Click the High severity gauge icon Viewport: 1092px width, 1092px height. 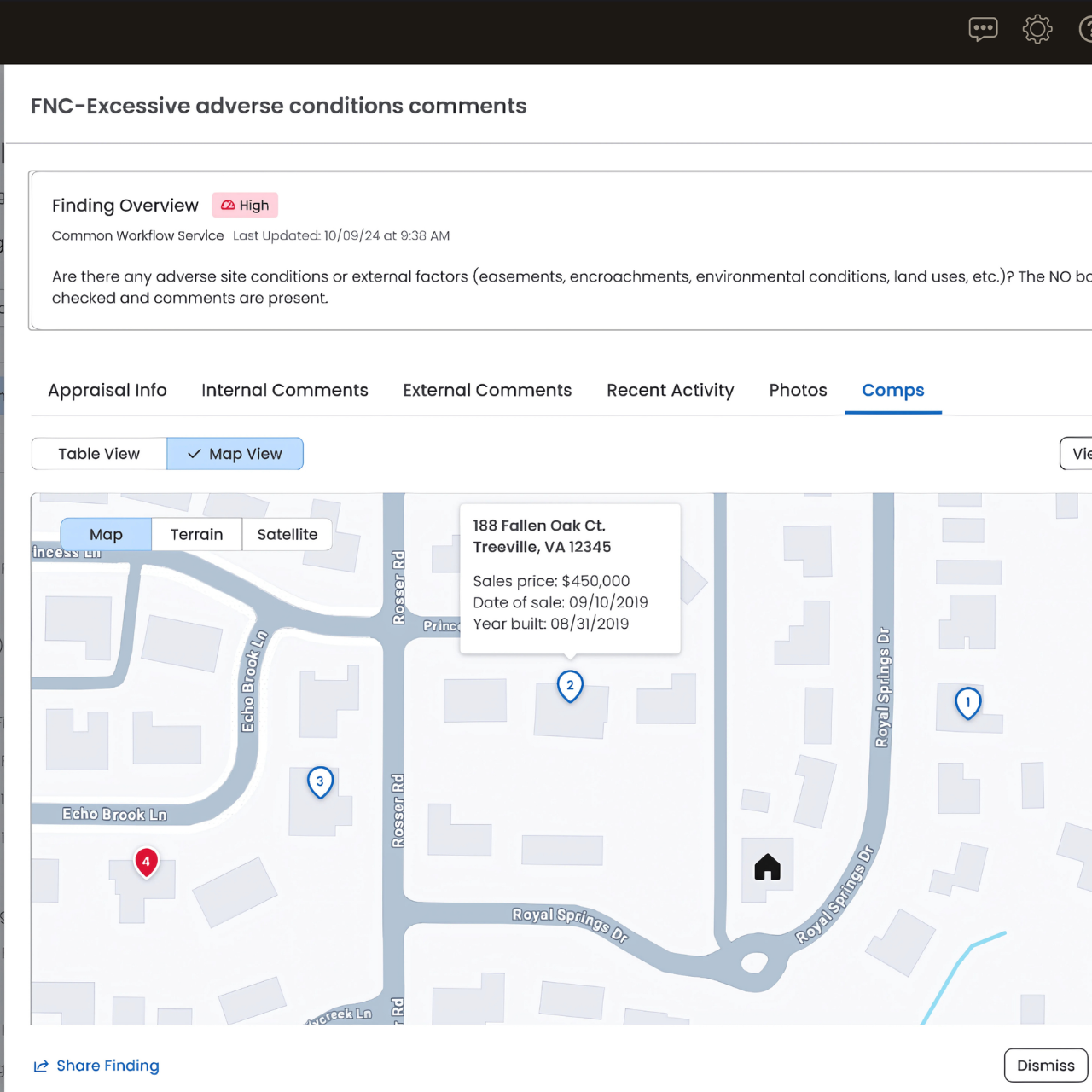[x=228, y=205]
